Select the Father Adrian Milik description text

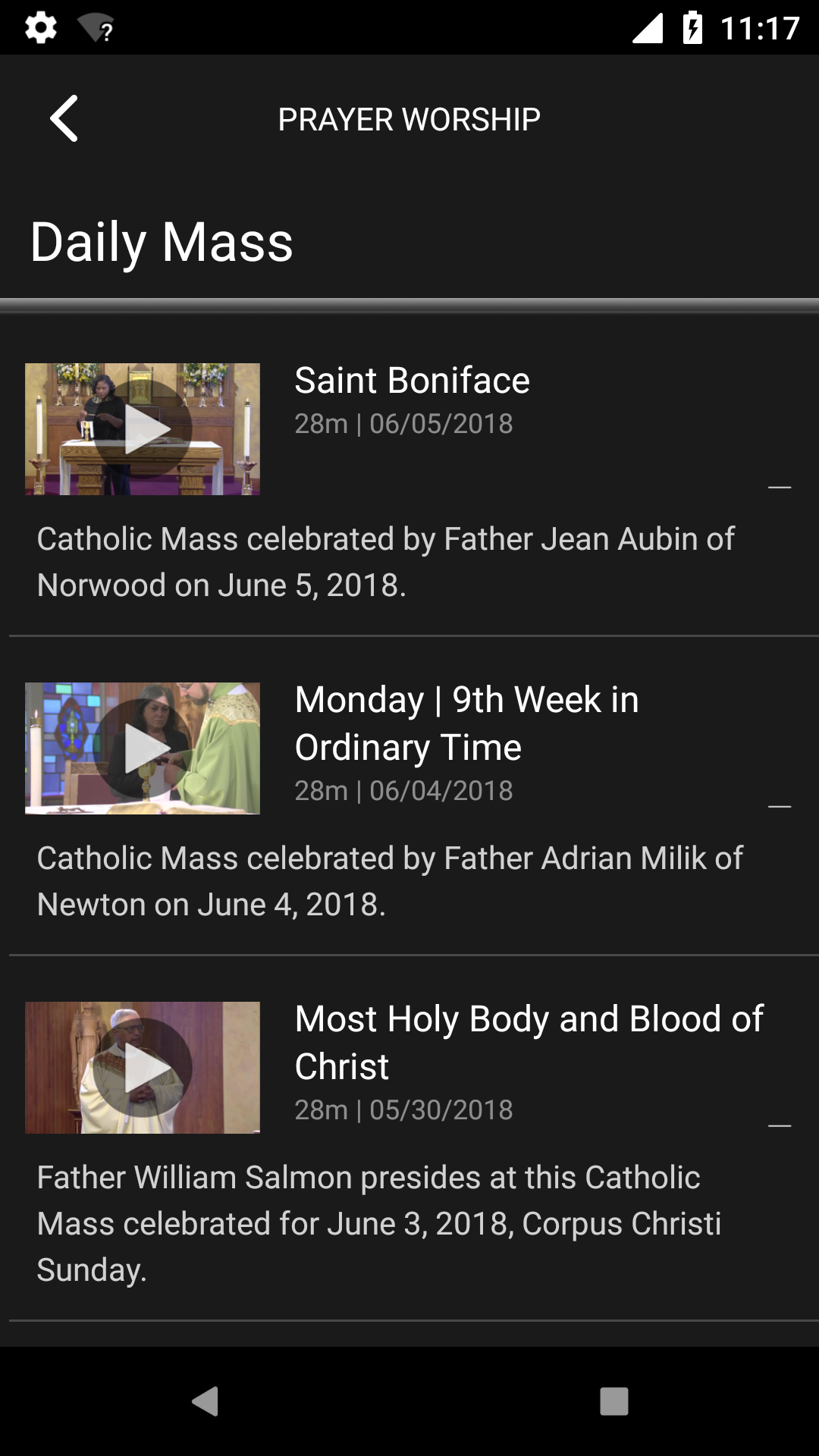[389, 881]
